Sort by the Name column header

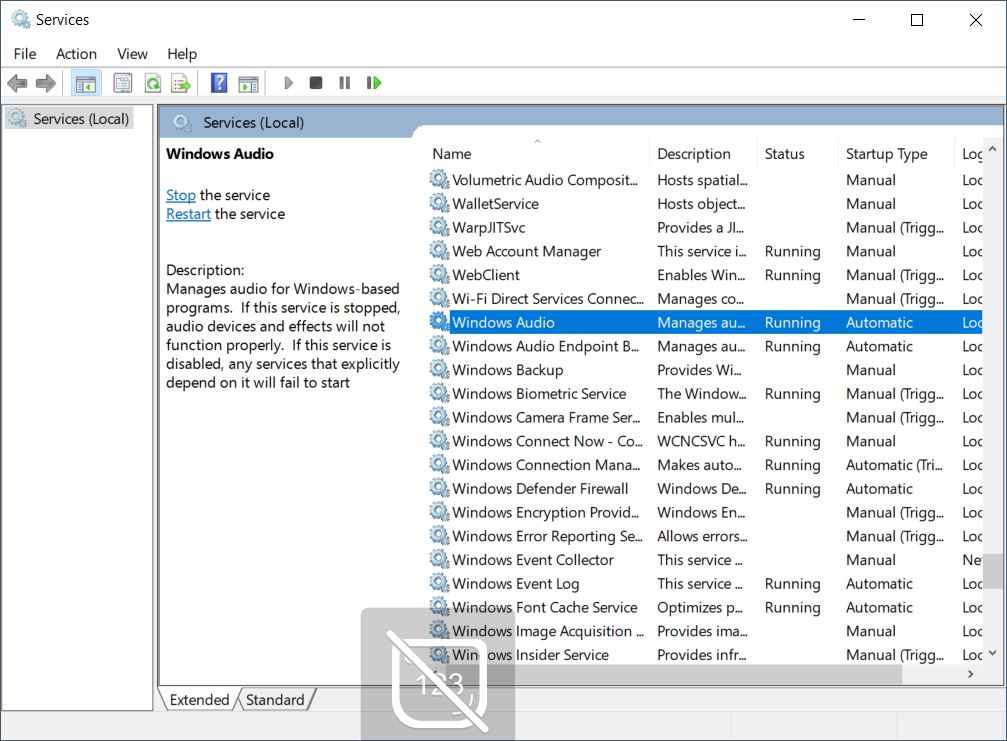click(x=539, y=154)
